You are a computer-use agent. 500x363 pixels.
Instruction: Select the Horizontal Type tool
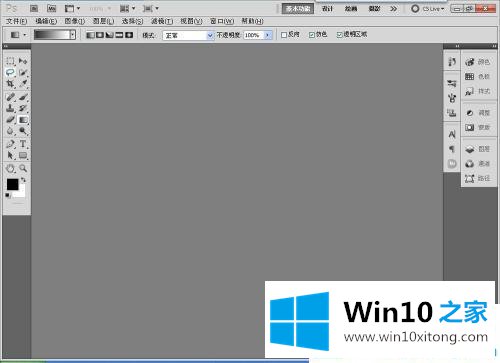pos(23,144)
